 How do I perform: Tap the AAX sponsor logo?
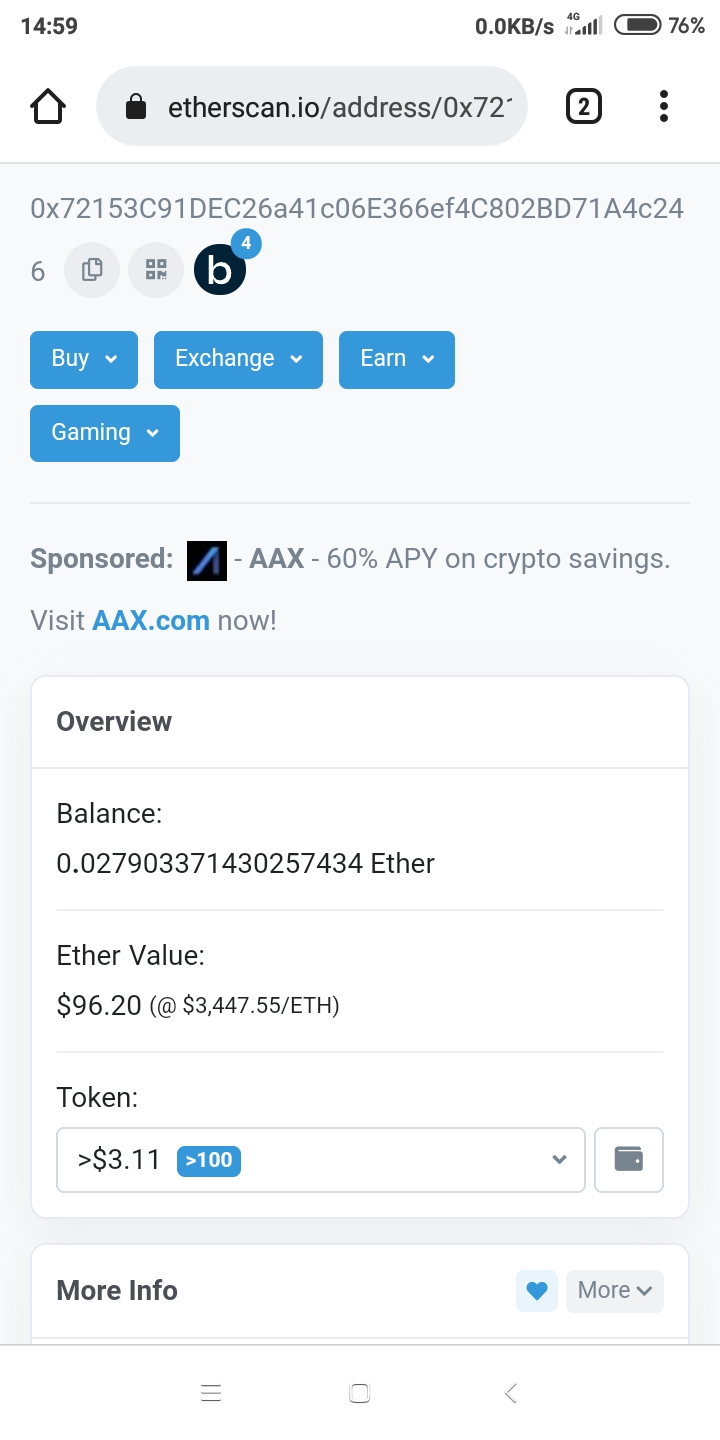(x=207, y=560)
